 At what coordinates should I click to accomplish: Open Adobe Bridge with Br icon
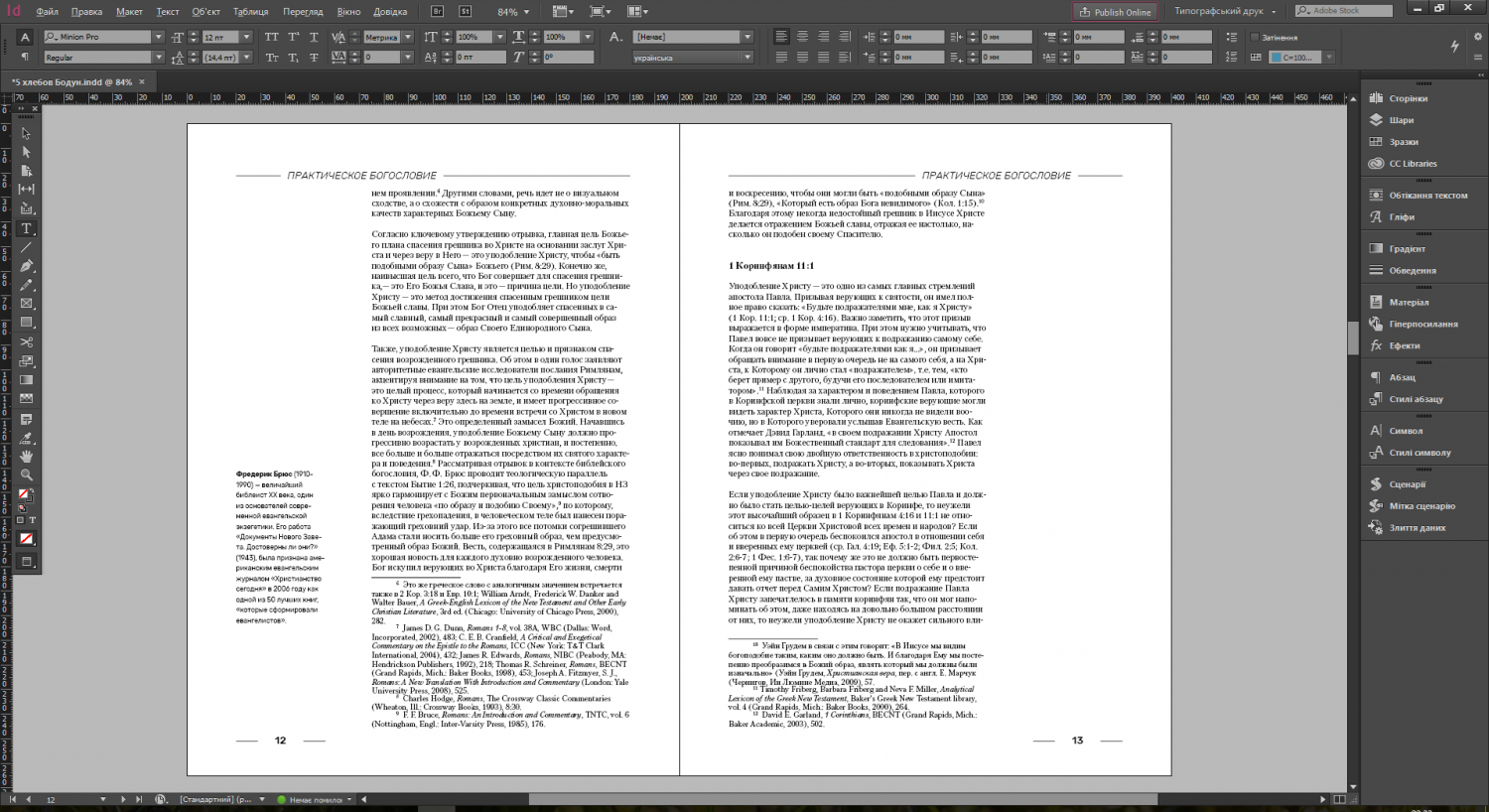(438, 12)
